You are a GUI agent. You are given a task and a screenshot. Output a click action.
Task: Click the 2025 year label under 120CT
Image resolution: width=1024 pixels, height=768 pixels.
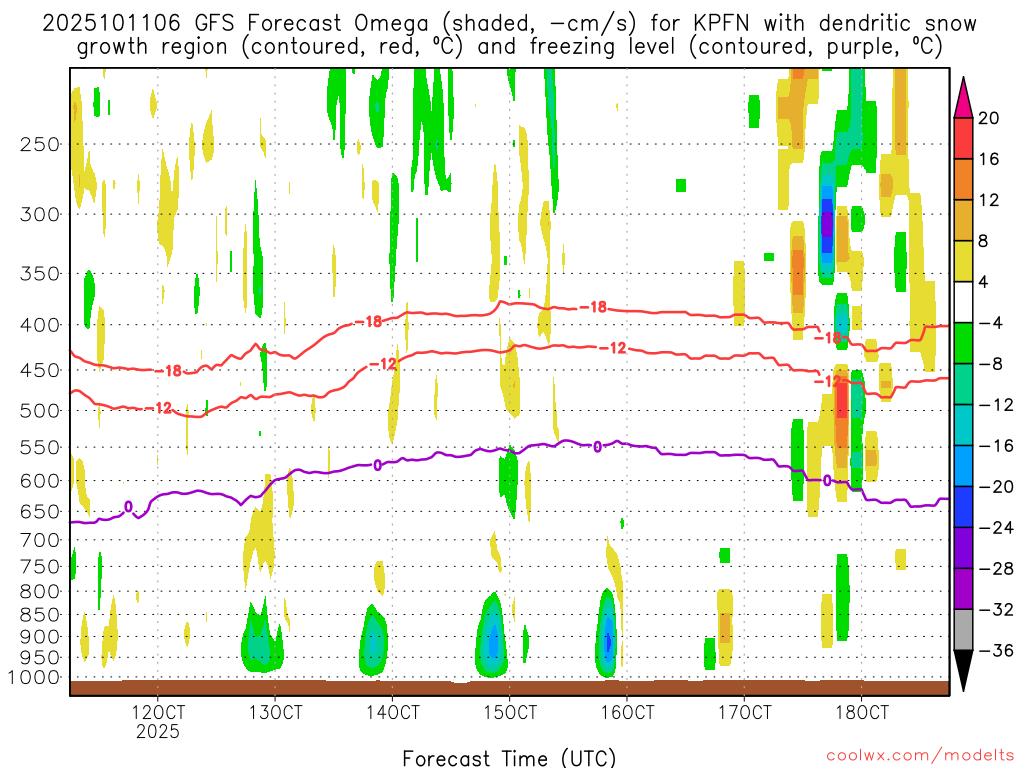point(157,731)
